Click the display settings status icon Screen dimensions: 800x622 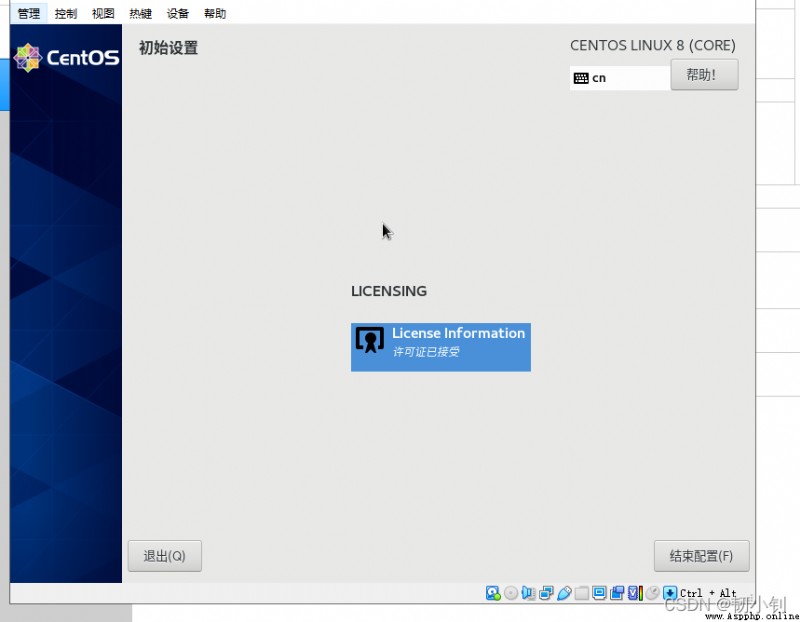(599, 593)
